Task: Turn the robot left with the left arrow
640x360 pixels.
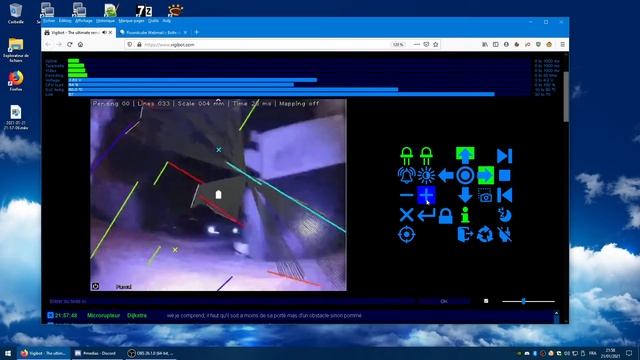Action: point(446,176)
